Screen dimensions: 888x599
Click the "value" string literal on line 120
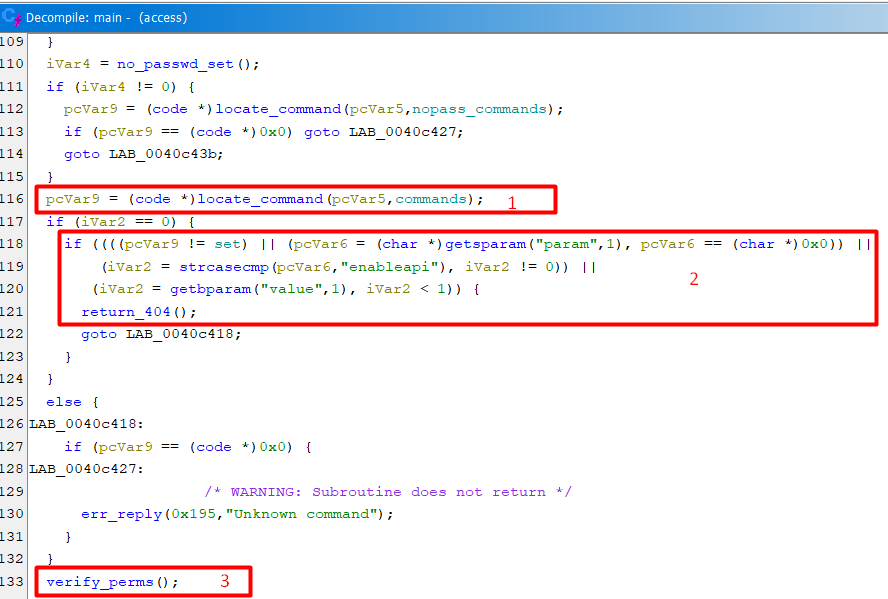point(291,289)
